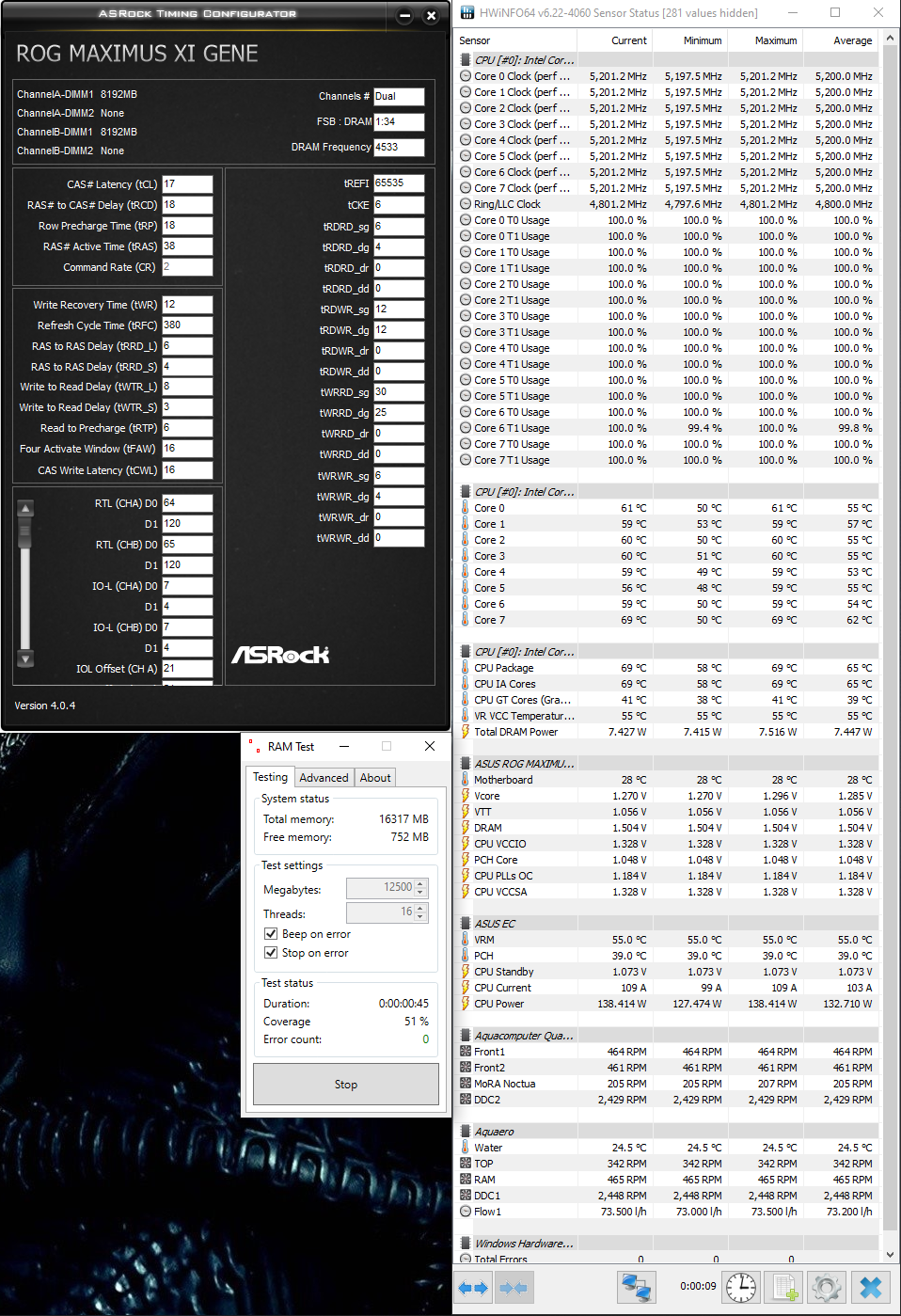This screenshot has height=1316, width=901.
Task: Click the Stop button in RAM Test
Action: point(346,1085)
